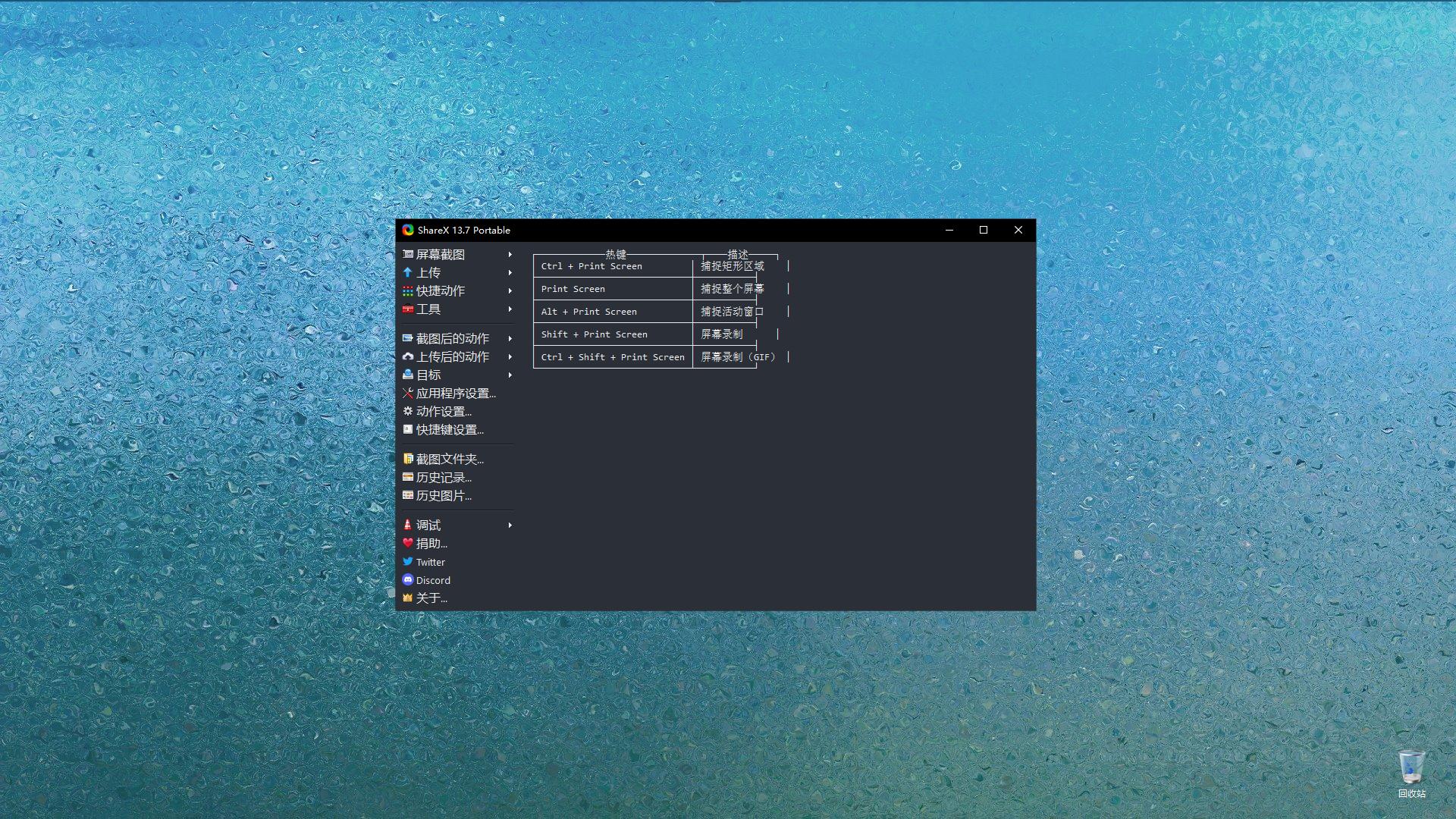
Task: Click the crown About (关于) icon
Action: click(408, 598)
